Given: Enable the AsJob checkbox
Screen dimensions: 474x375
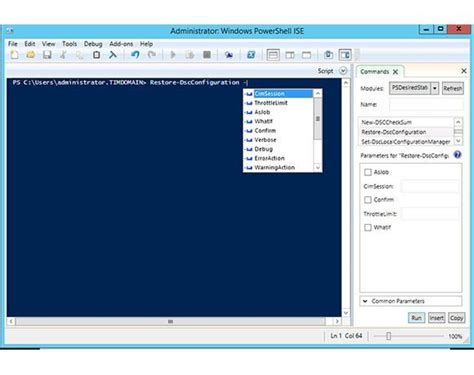Looking at the screenshot, I should [368, 172].
